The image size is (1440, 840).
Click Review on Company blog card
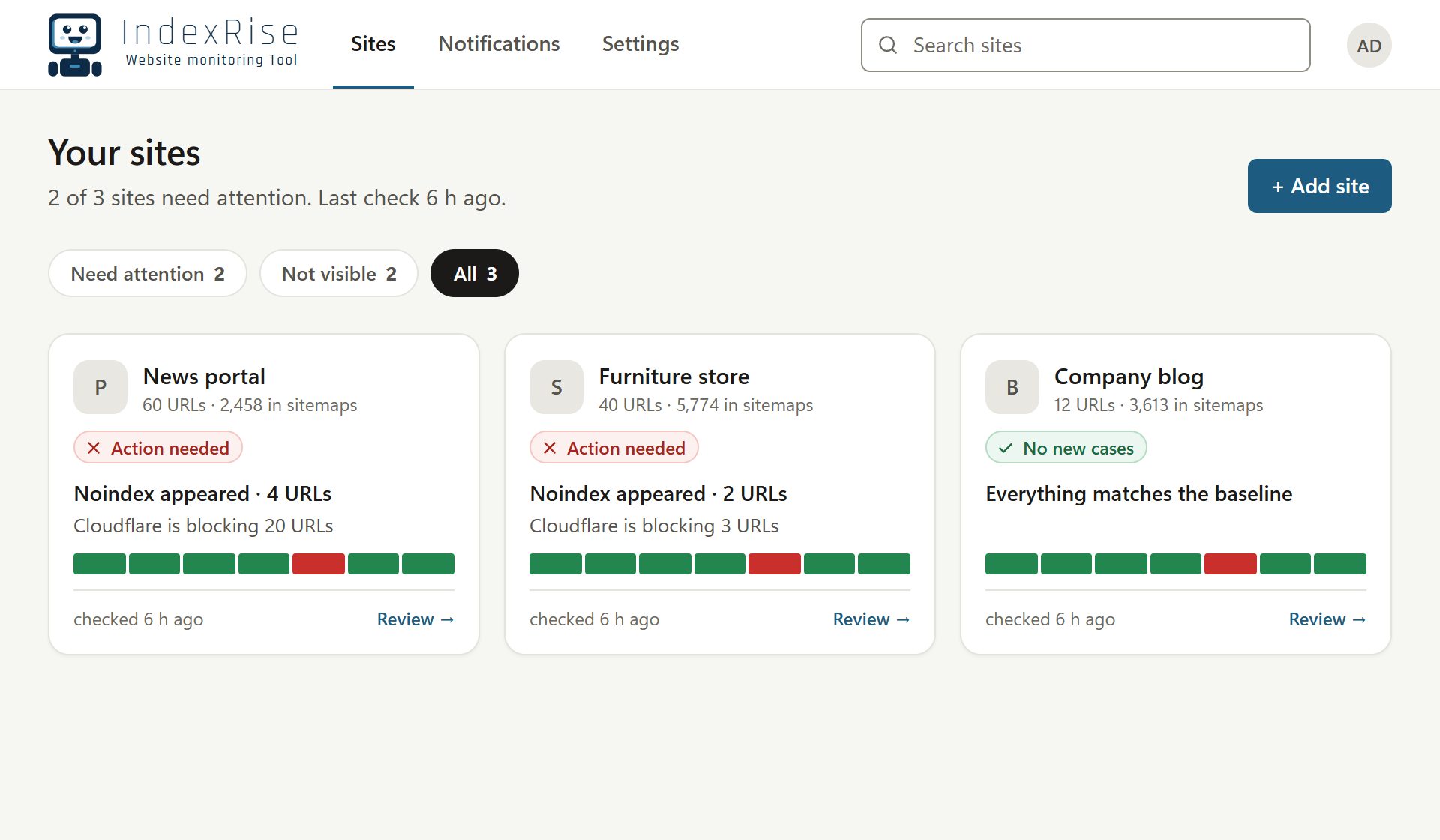coord(1327,619)
